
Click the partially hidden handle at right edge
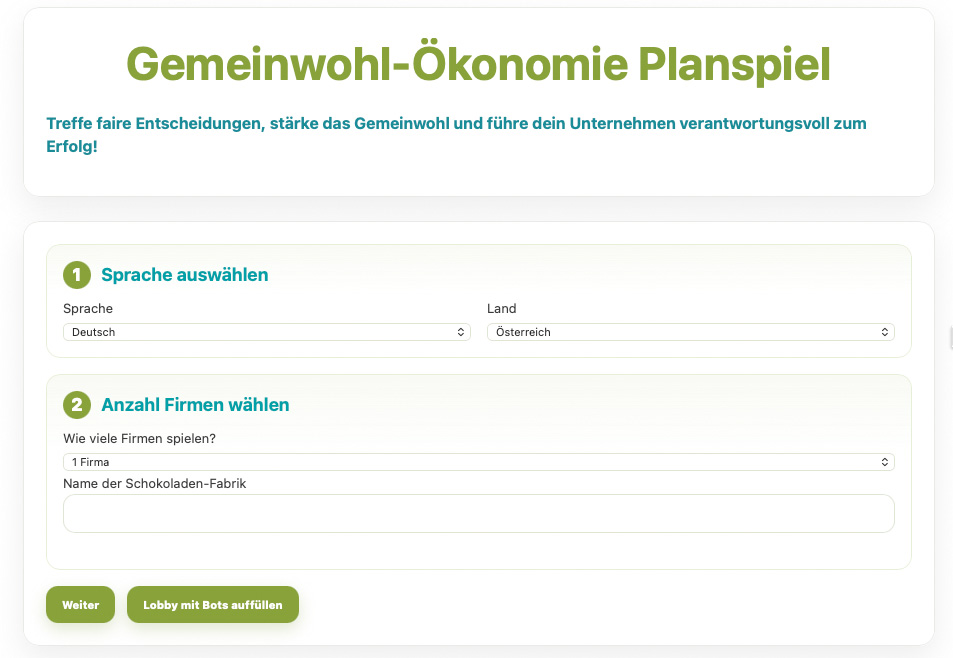950,339
